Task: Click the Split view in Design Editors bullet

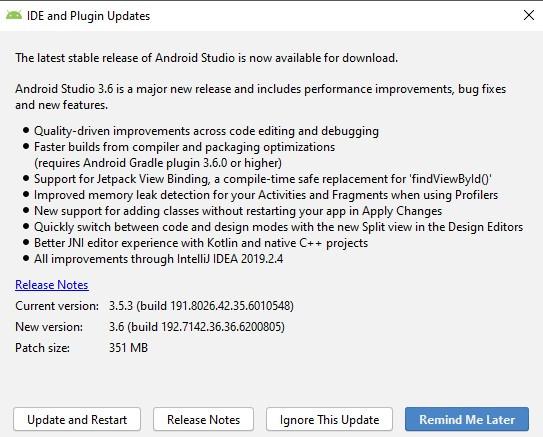Action: [x=278, y=227]
